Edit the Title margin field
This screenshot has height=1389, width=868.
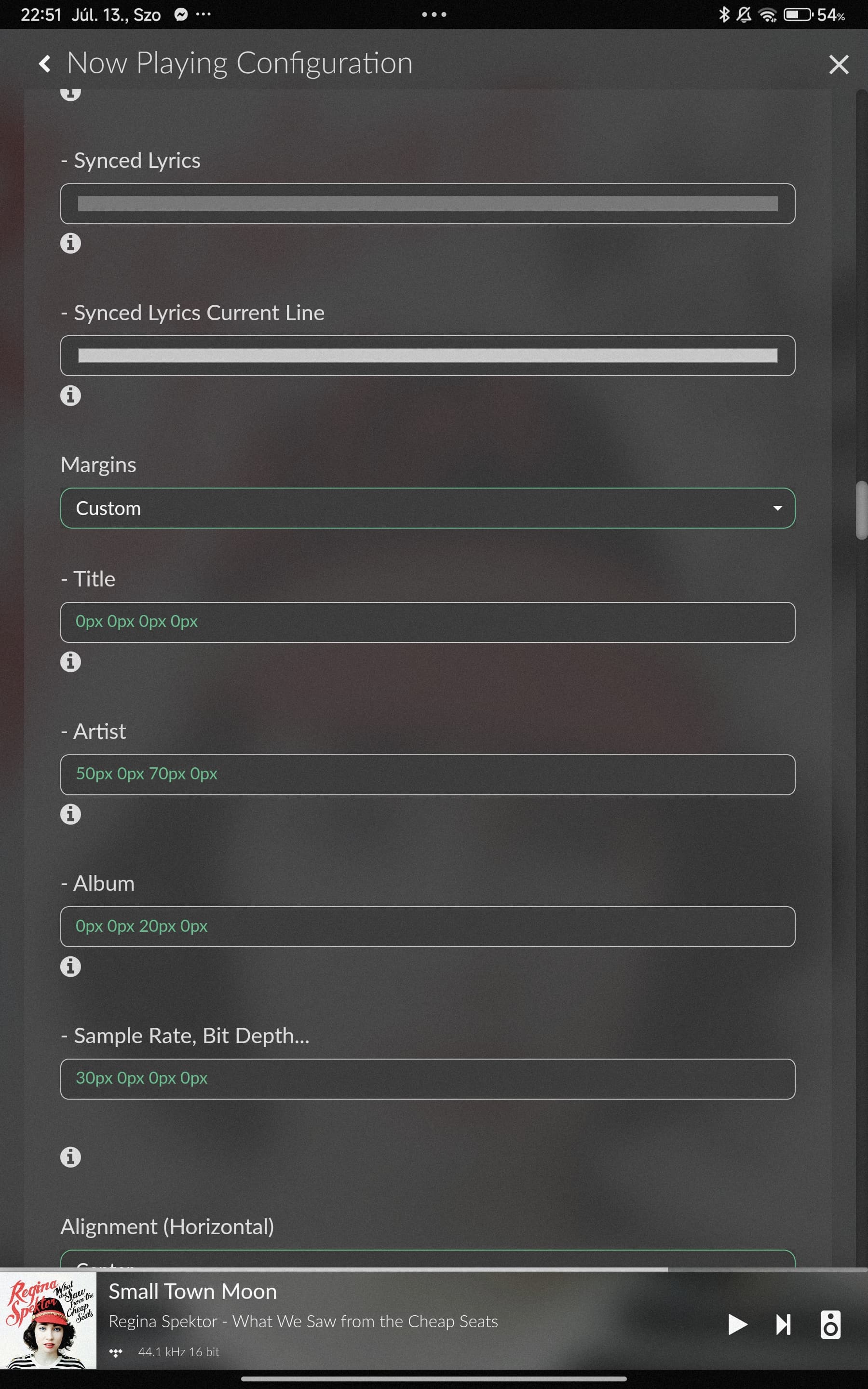pos(428,622)
